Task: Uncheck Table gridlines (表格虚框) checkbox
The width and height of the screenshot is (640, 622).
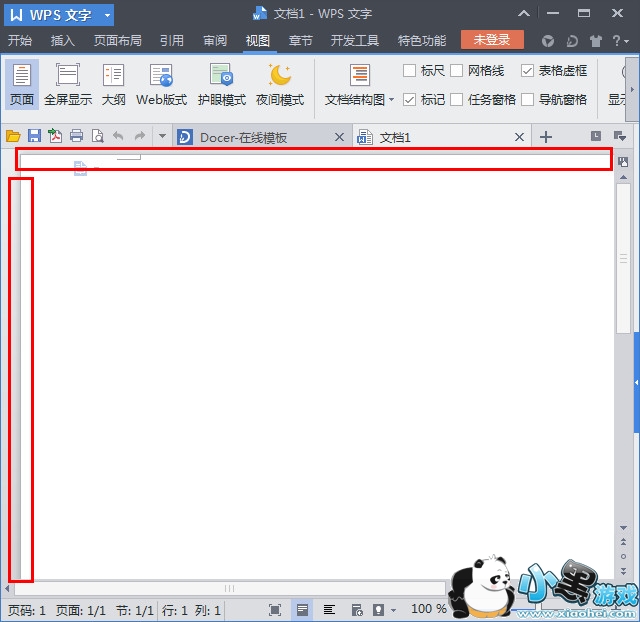Action: tap(528, 71)
